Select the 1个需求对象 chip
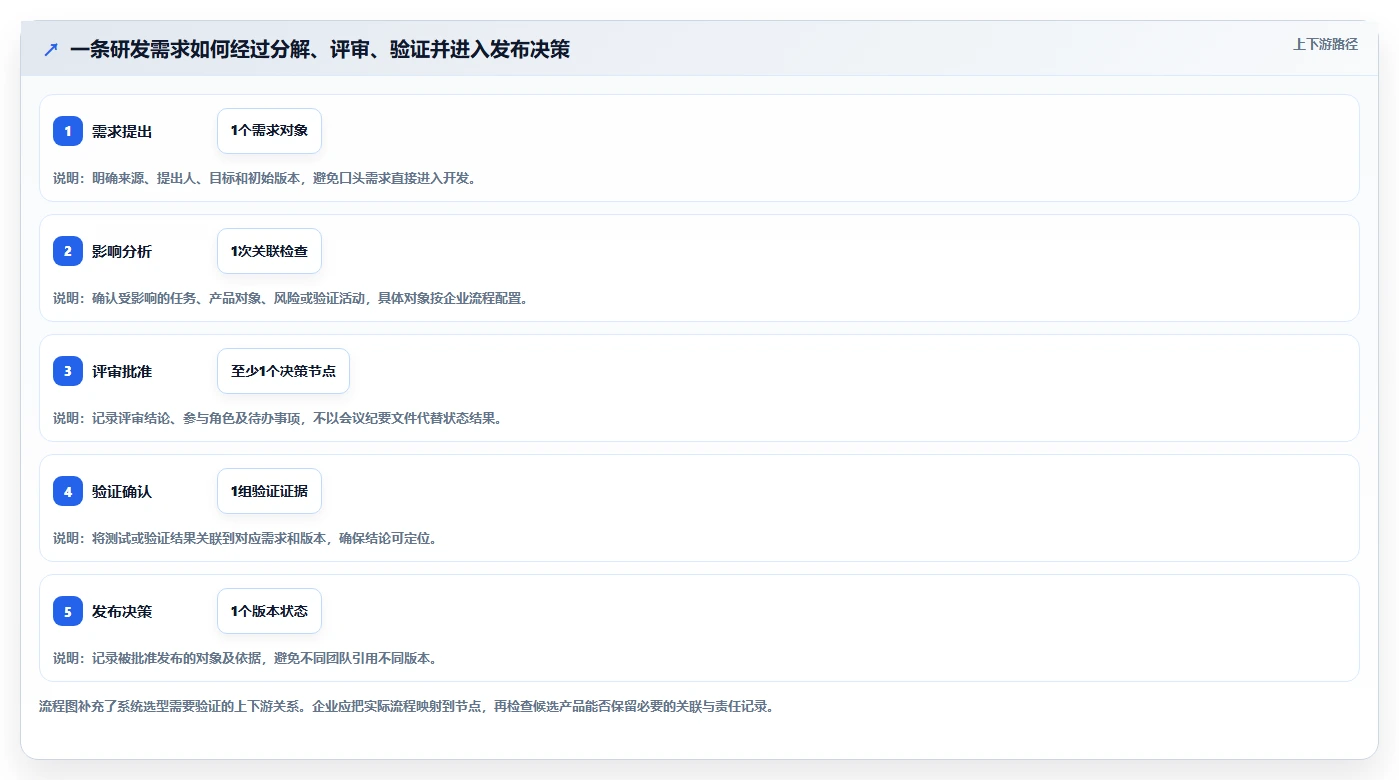 tap(269, 131)
